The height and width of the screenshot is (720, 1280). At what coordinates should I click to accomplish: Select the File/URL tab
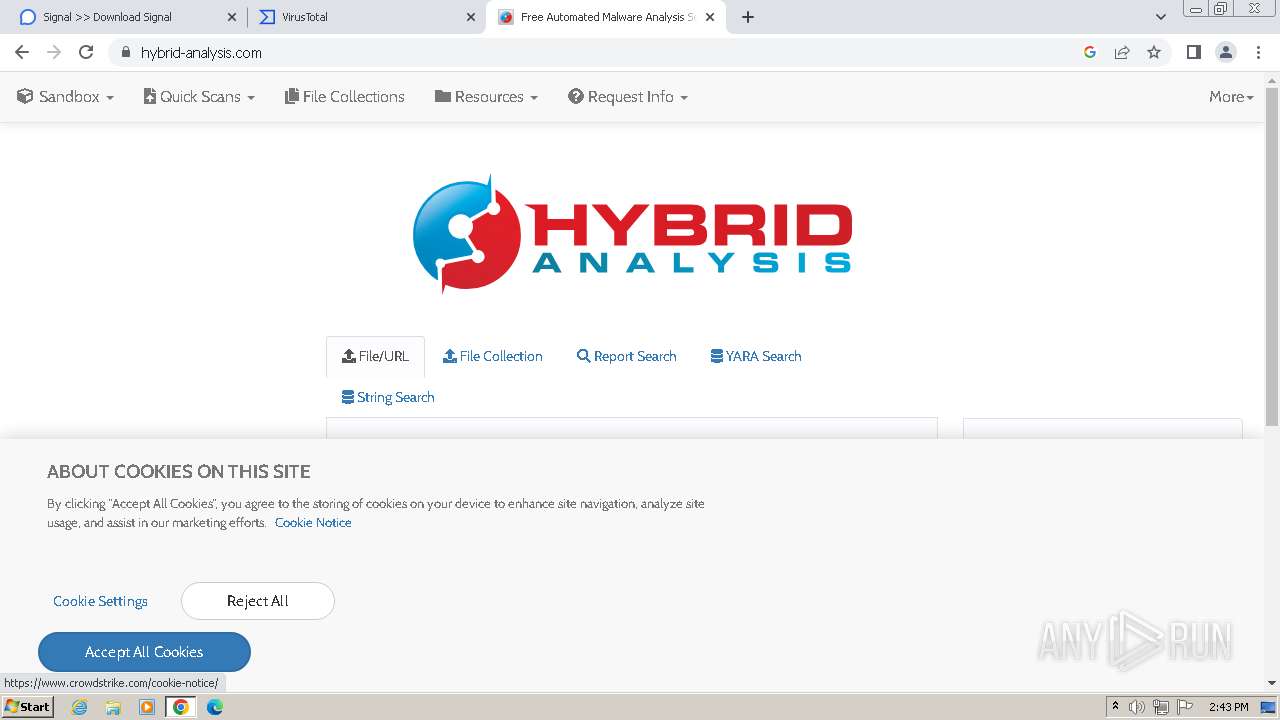(x=375, y=356)
